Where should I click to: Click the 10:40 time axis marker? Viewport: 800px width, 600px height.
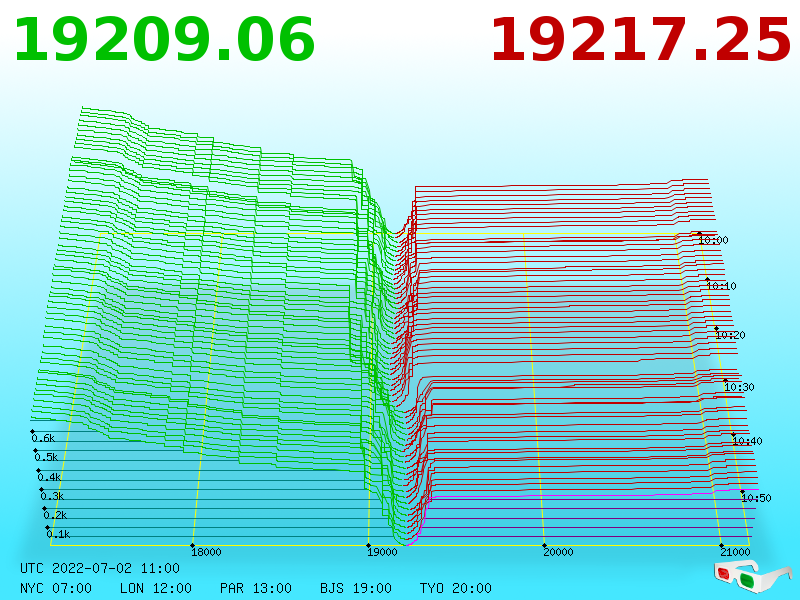(x=747, y=441)
